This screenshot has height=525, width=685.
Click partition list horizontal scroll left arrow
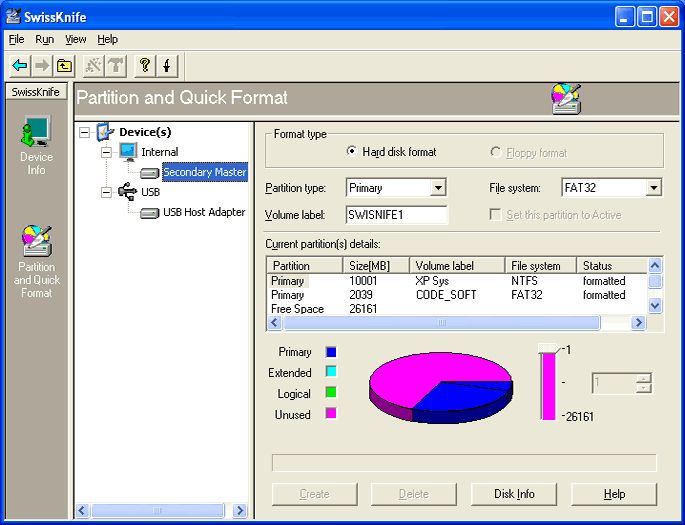[x=274, y=323]
